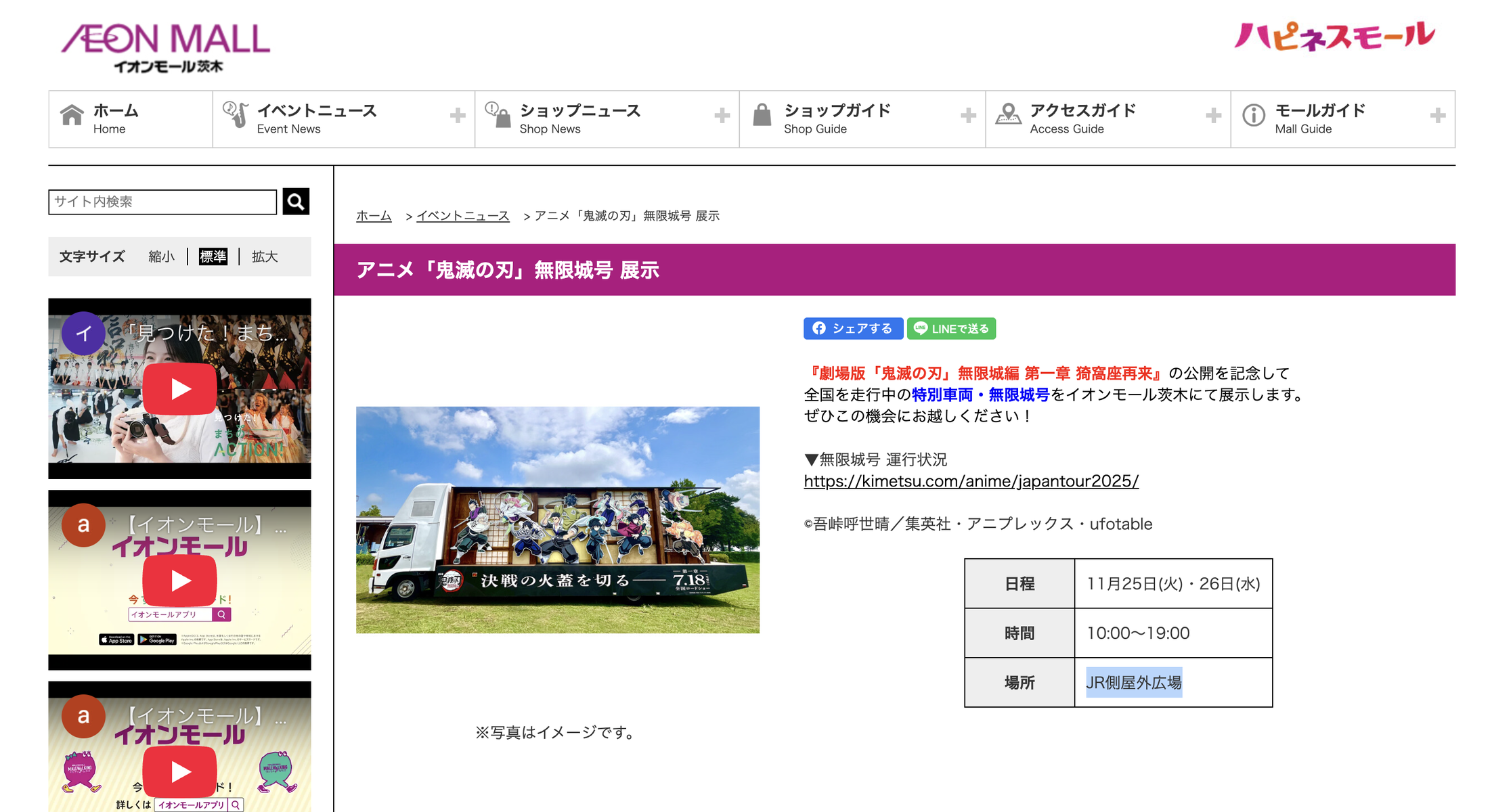The width and height of the screenshot is (1492, 812).
Task: Open the kimetsu.com japantour2025 link
Action: (971, 481)
